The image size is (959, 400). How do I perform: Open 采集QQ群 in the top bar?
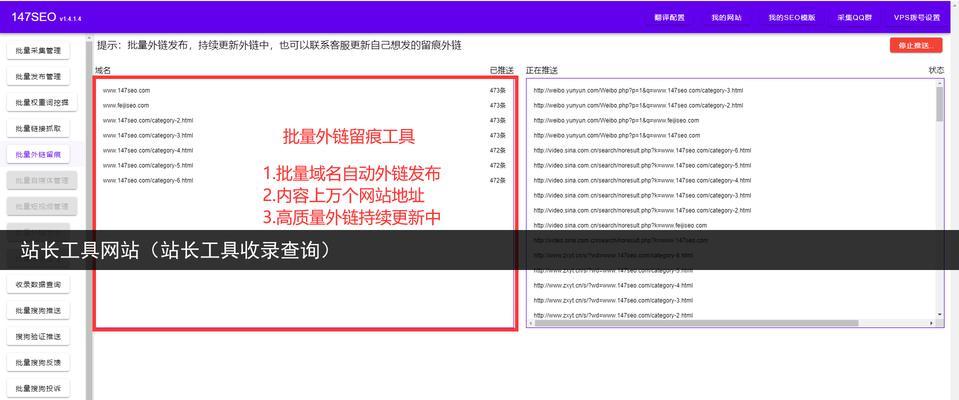pos(854,18)
